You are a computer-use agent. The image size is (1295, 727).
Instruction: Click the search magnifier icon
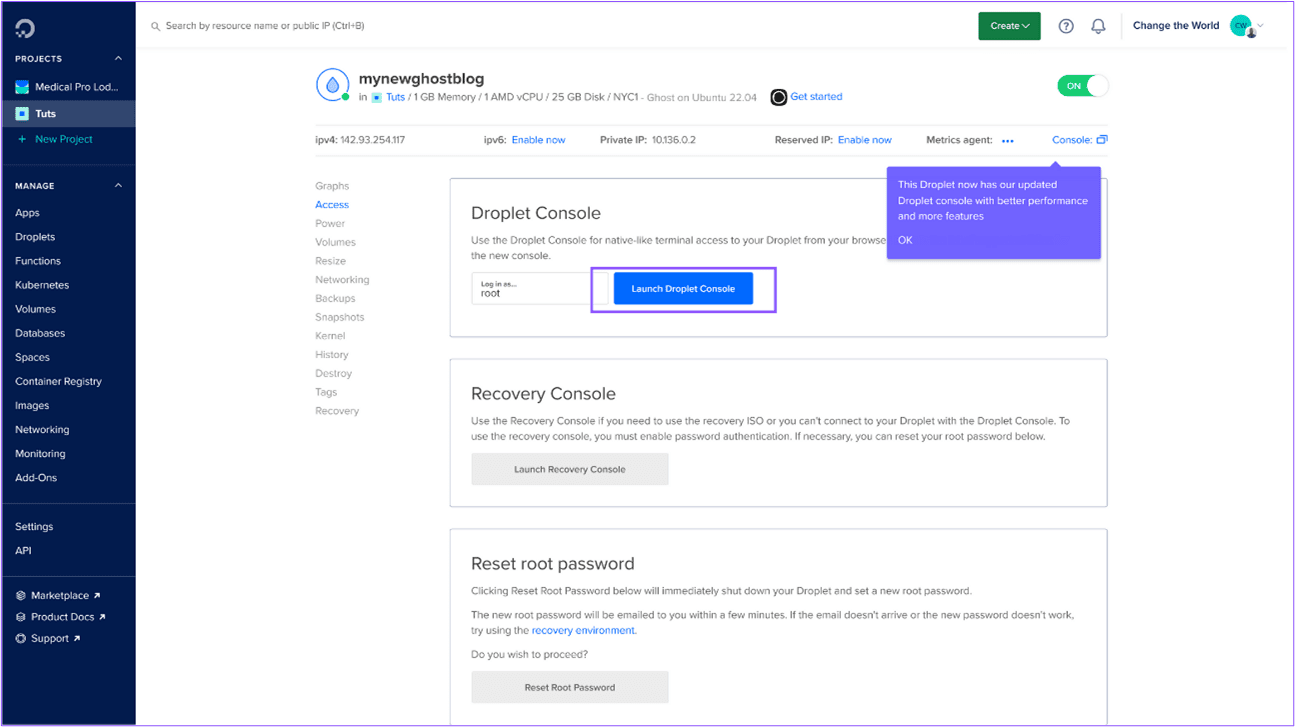pyautogui.click(x=155, y=26)
